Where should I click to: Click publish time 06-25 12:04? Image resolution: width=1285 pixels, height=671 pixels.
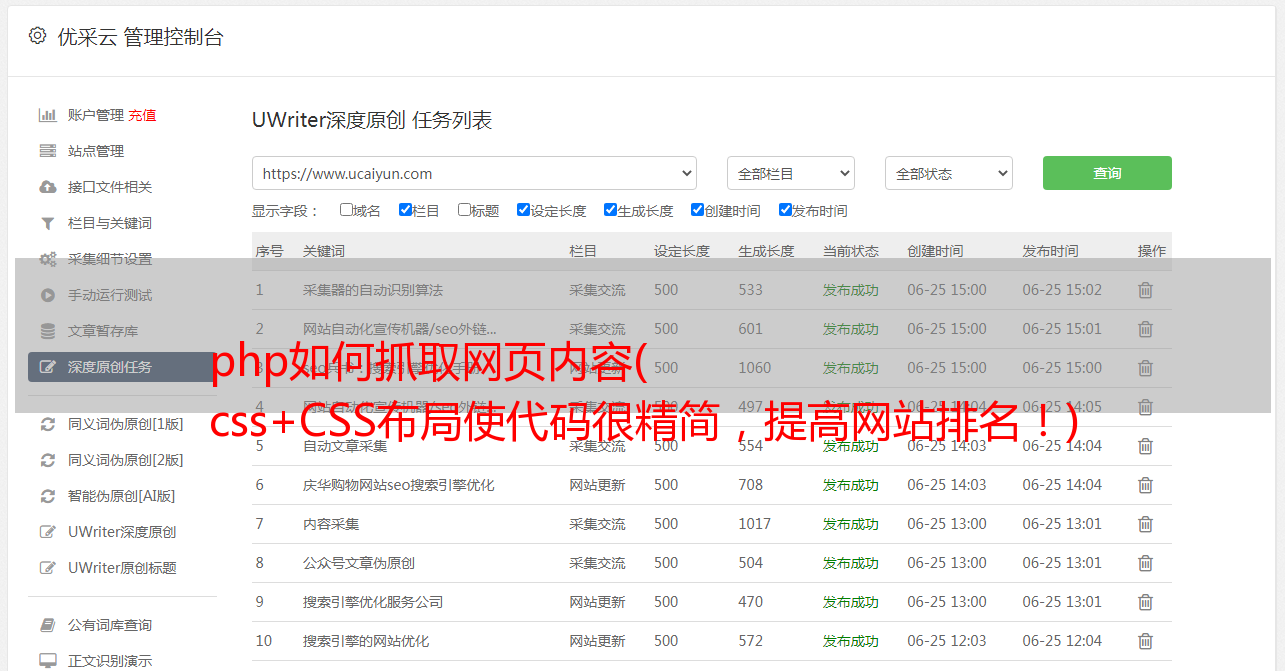click(1062, 641)
